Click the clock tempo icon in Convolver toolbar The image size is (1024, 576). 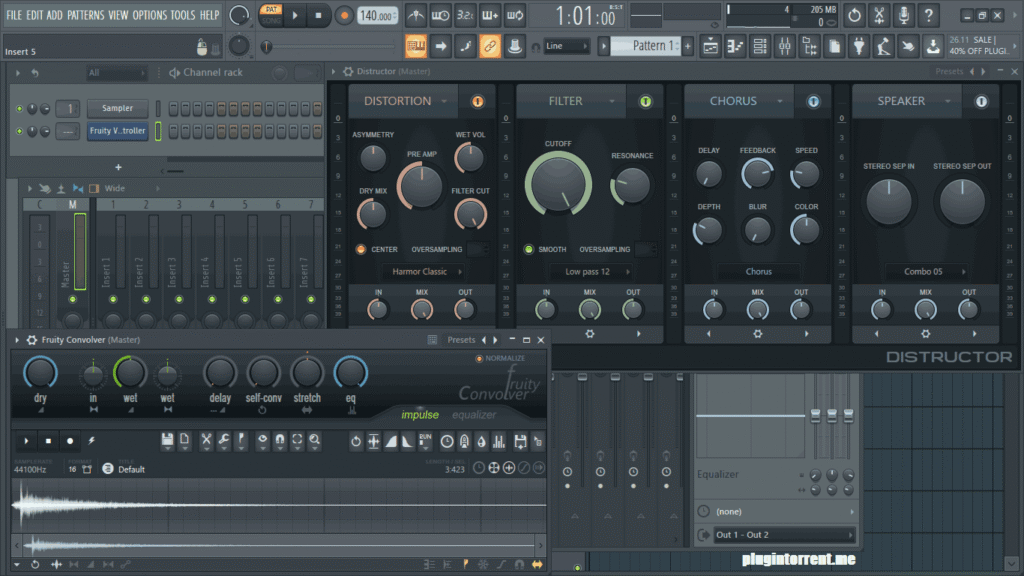click(447, 441)
